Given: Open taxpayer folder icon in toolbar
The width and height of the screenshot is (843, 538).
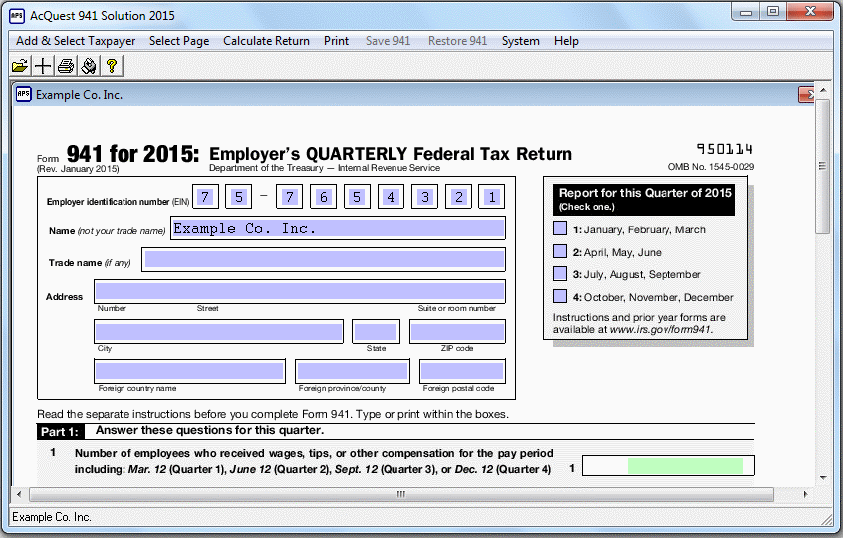Looking at the screenshot, I should (20, 66).
